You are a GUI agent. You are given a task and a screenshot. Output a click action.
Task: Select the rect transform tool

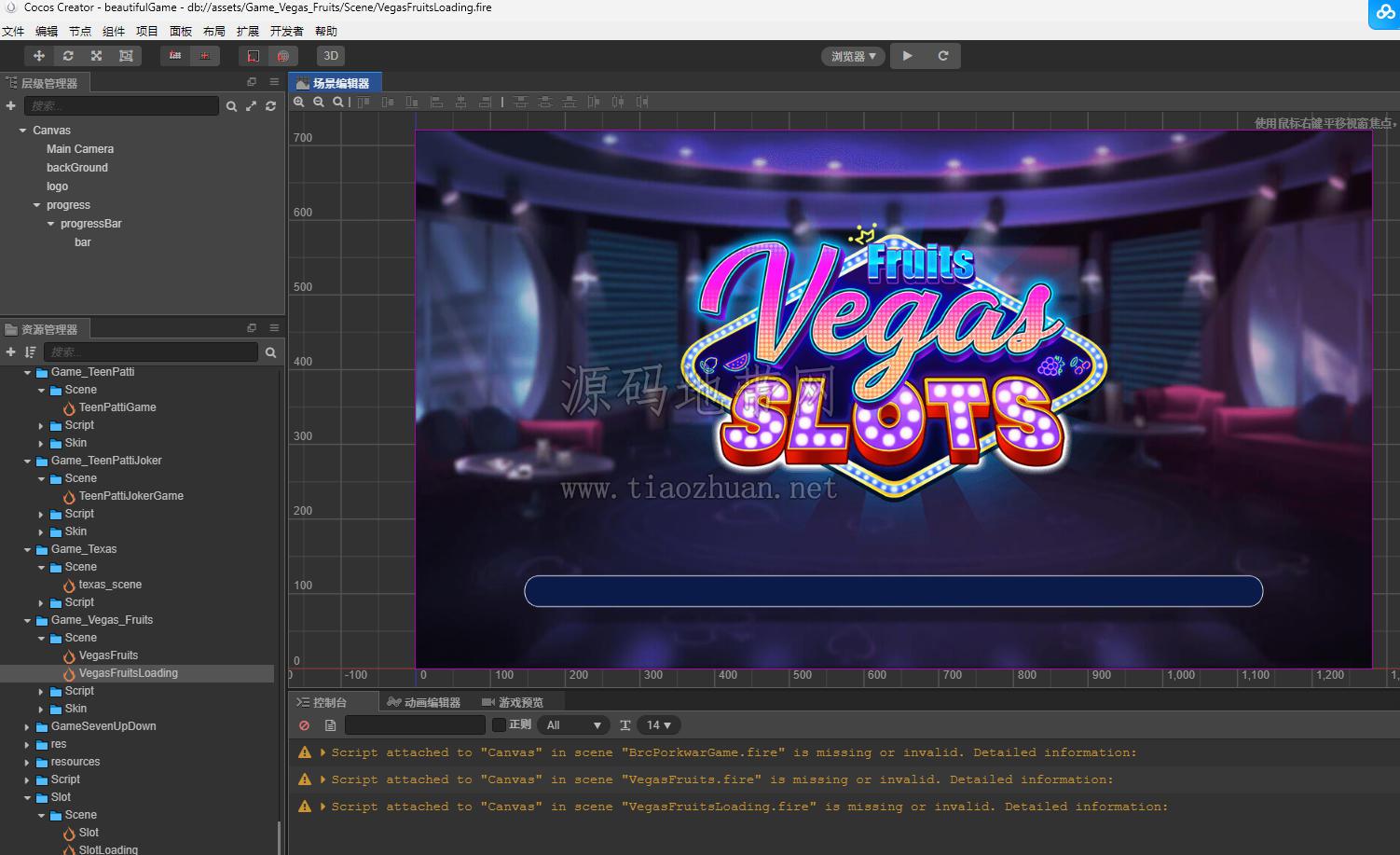126,56
